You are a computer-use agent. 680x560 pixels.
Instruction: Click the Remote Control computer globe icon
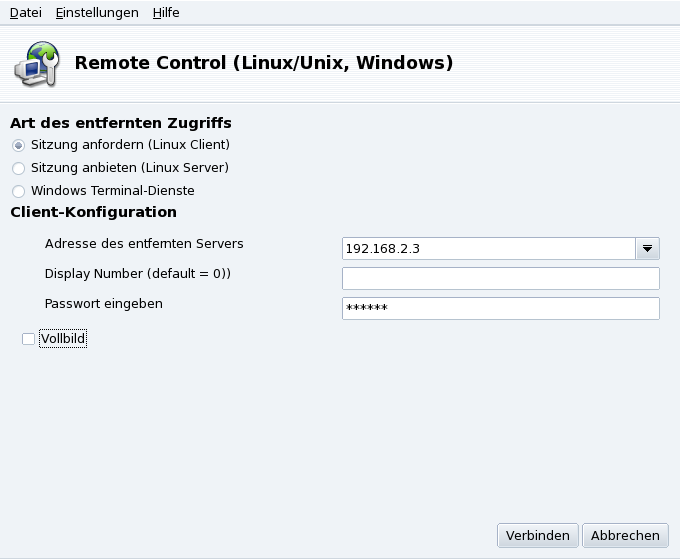34,63
